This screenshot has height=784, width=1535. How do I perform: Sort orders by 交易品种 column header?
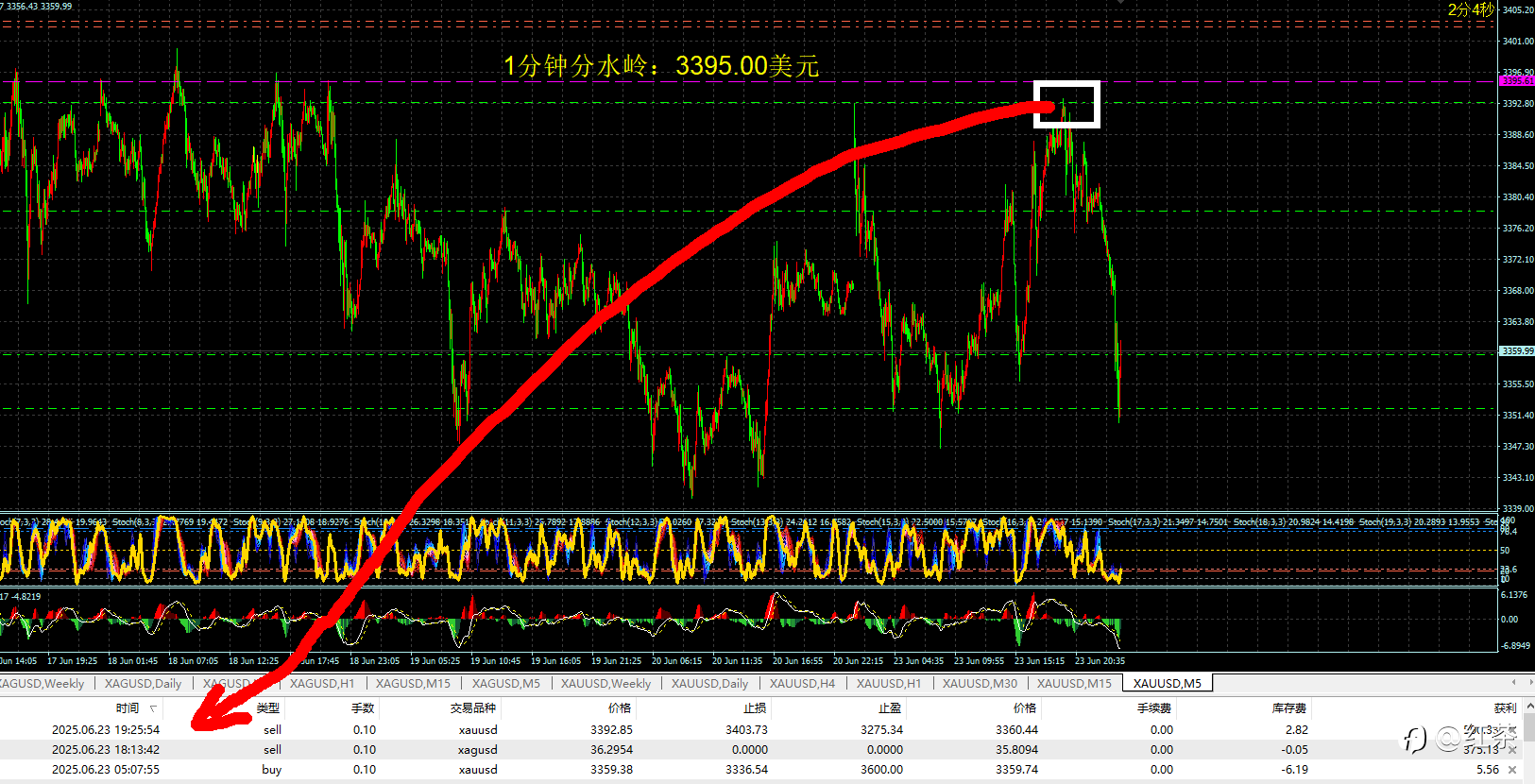[x=473, y=708]
